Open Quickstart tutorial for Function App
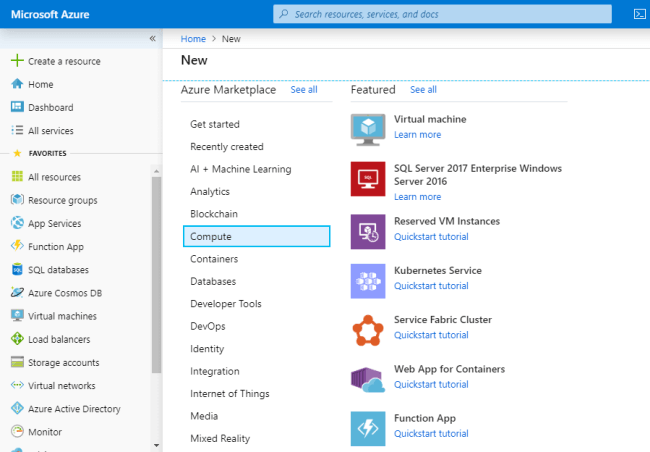 click(431, 434)
